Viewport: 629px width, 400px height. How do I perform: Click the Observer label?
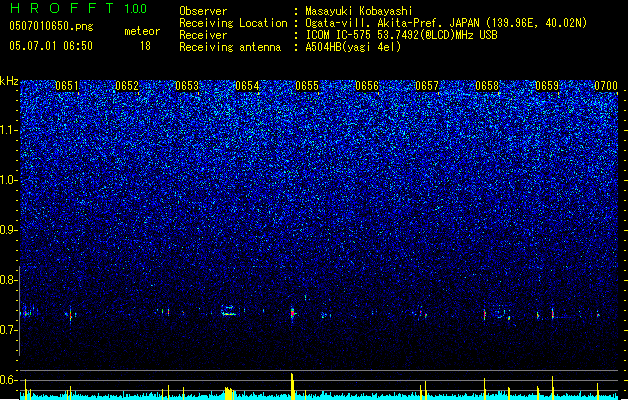203,11
